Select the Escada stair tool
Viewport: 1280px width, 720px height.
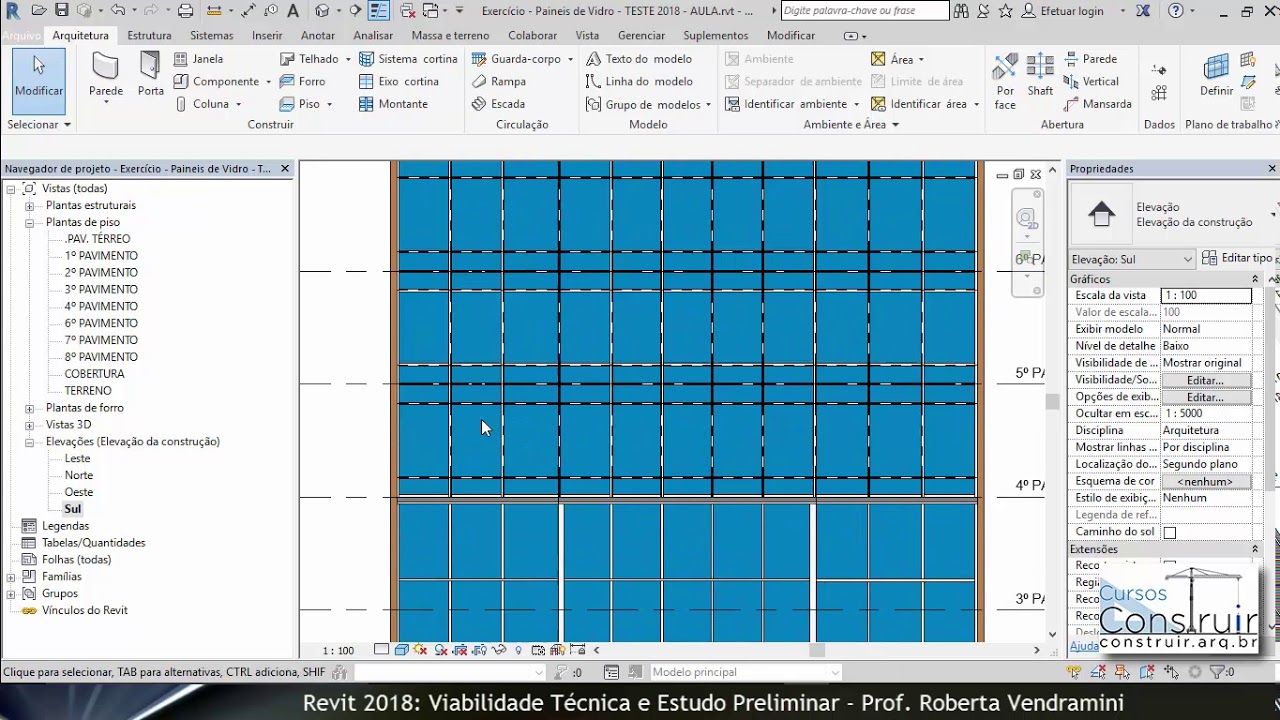click(498, 104)
